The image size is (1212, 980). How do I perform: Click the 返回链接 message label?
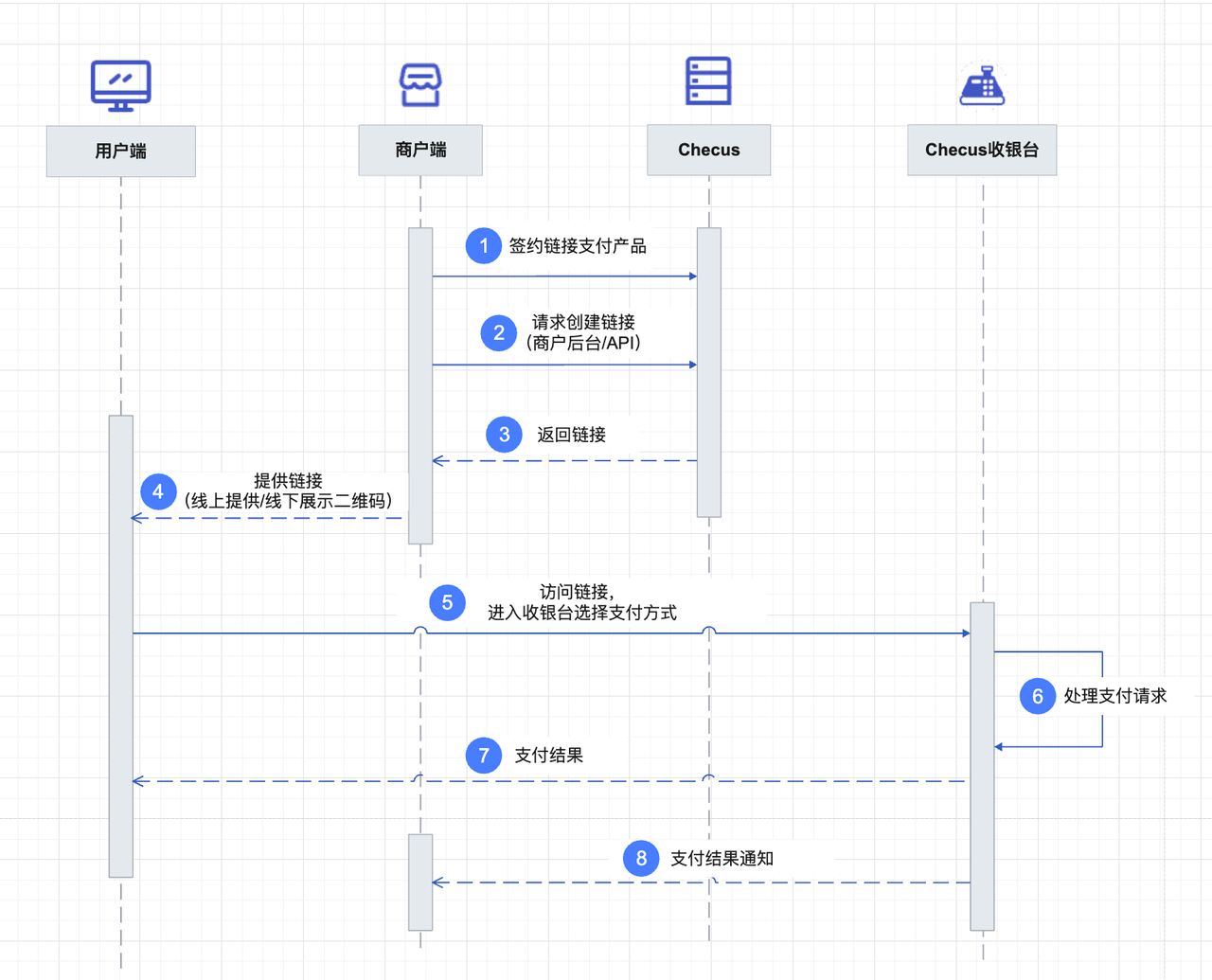tap(571, 435)
